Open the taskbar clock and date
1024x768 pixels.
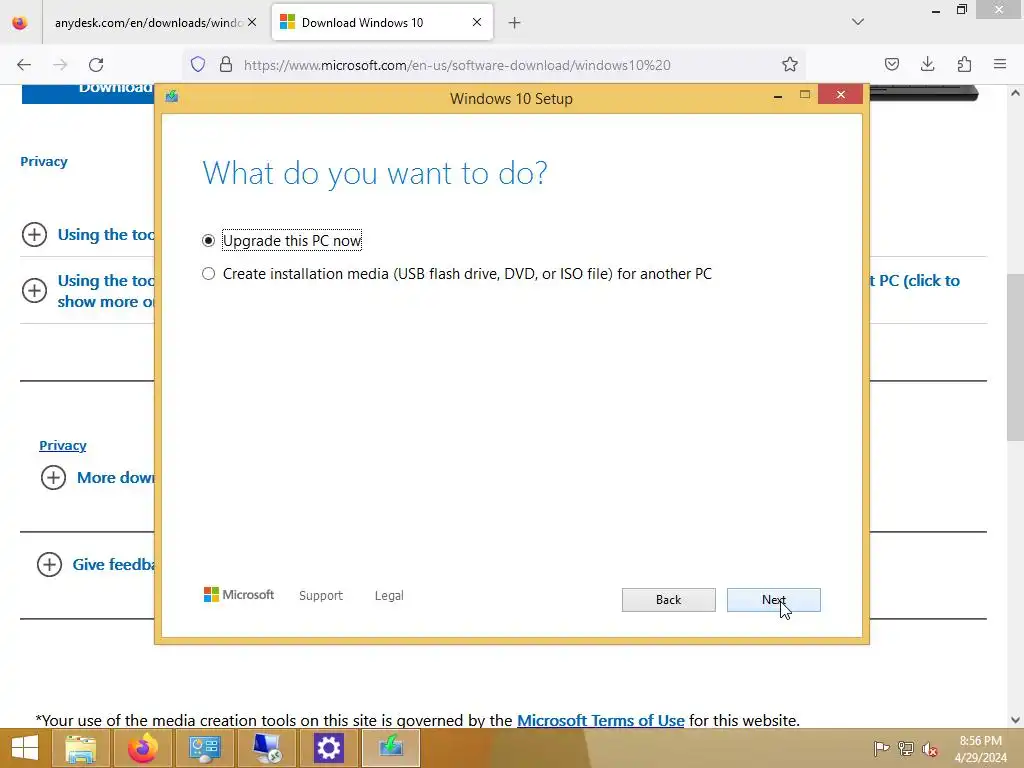980,749
